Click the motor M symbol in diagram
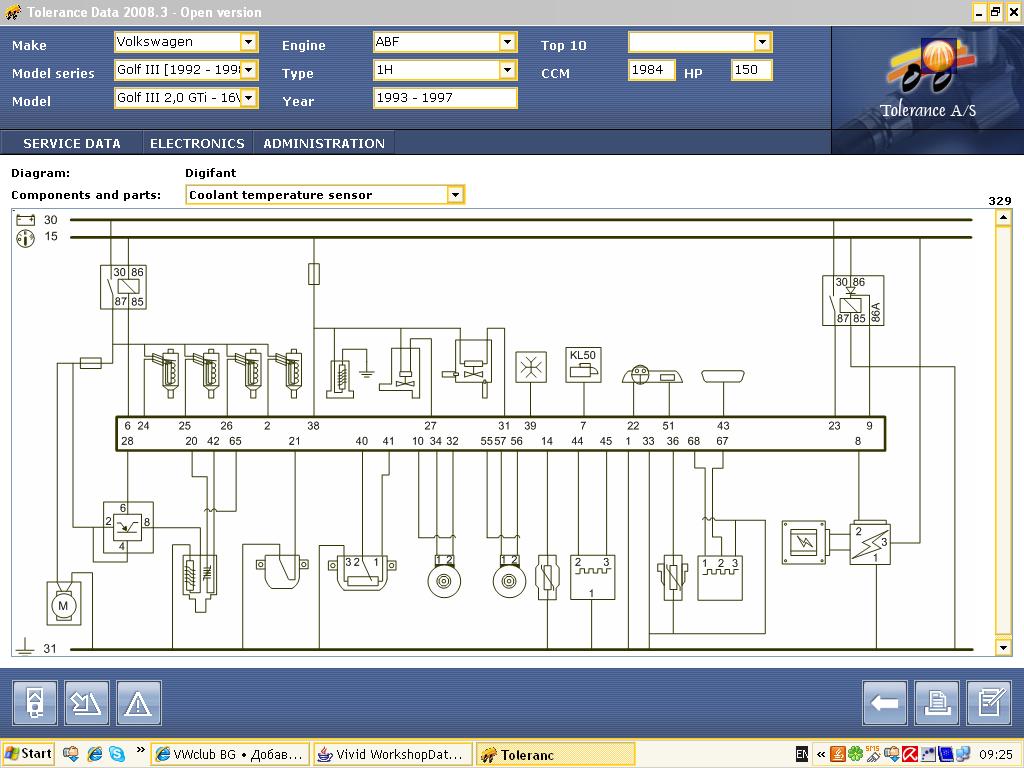The width and height of the screenshot is (1024, 768). [63, 605]
